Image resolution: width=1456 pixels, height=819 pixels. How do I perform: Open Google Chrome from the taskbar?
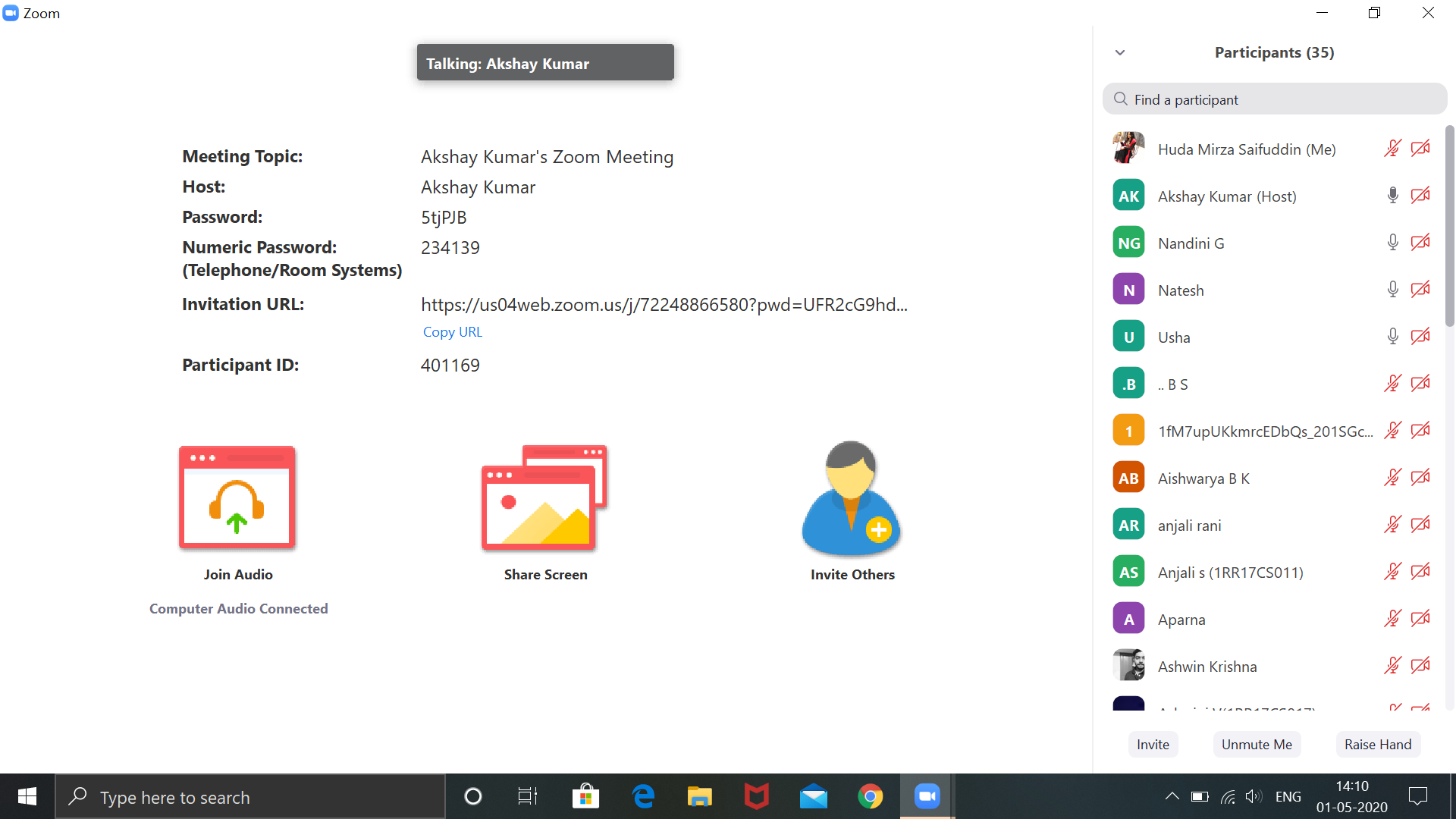click(x=871, y=797)
